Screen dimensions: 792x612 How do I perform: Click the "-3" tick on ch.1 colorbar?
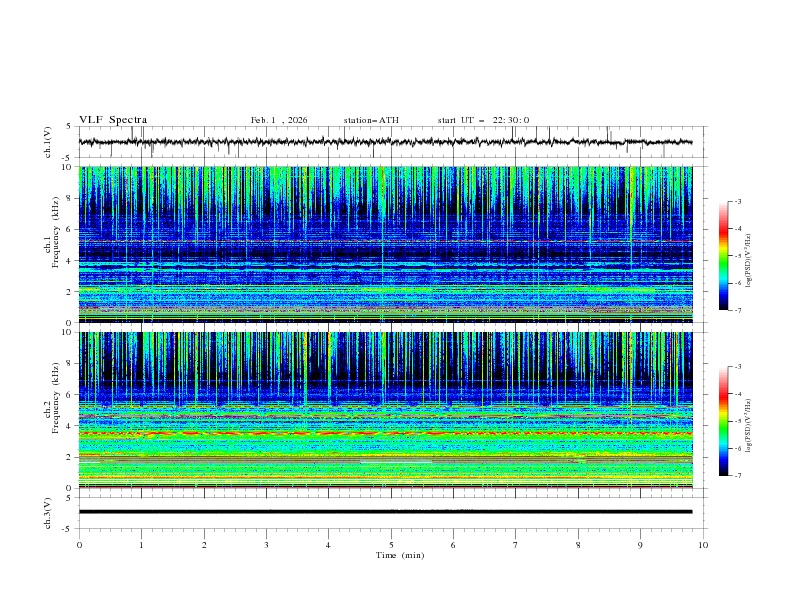(x=738, y=201)
